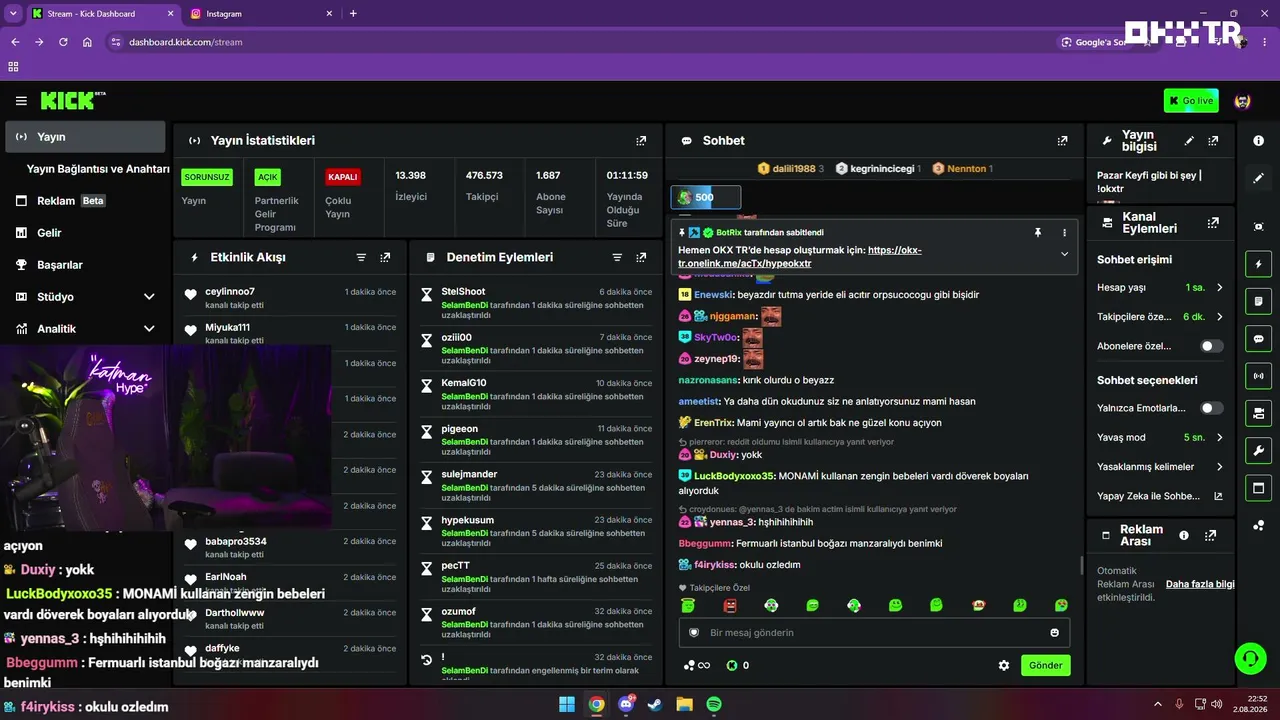Click the Chrome address bar
The width and height of the screenshot is (1280, 720).
pyautogui.click(x=580, y=42)
